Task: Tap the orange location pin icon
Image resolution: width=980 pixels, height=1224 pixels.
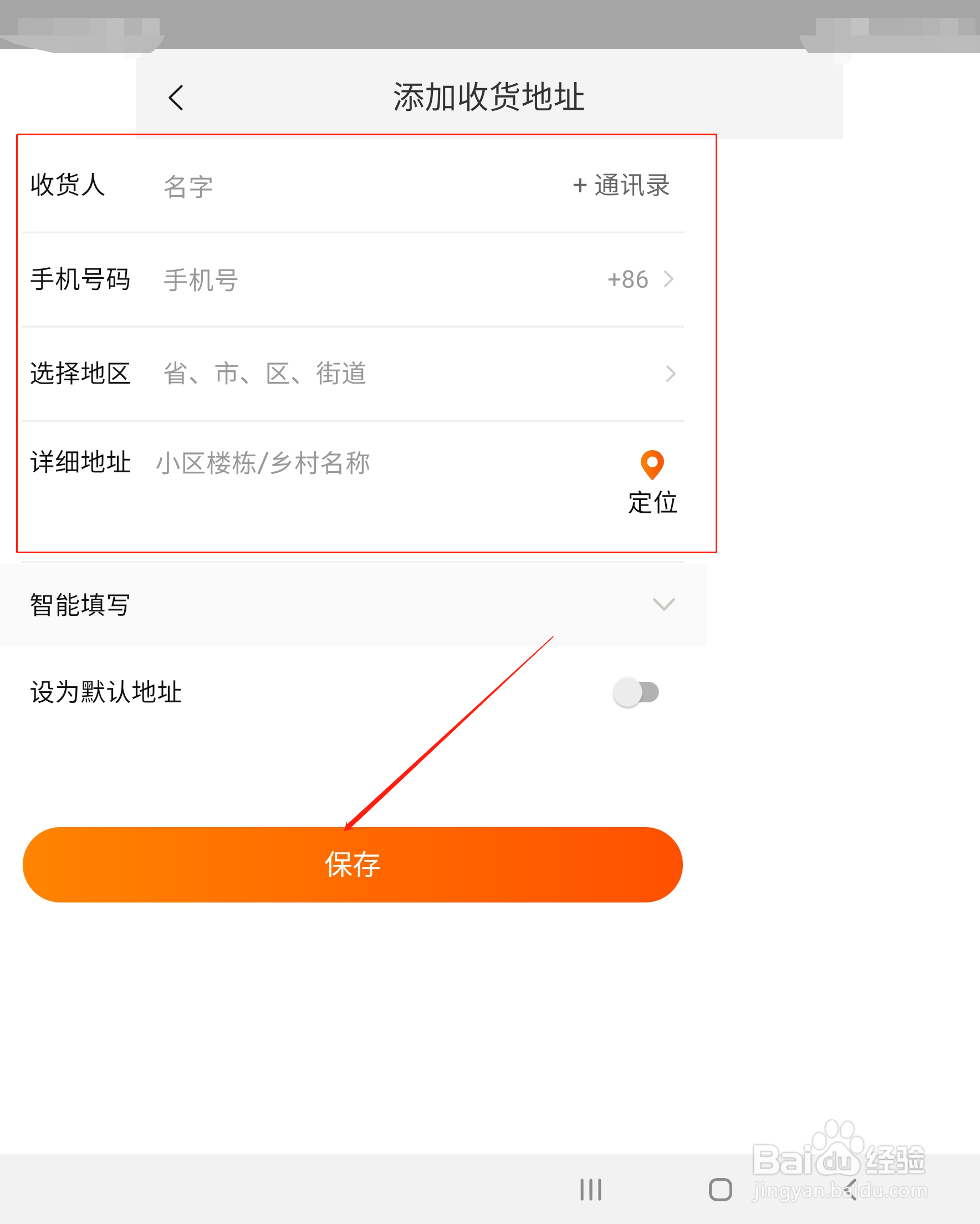Action: click(652, 465)
